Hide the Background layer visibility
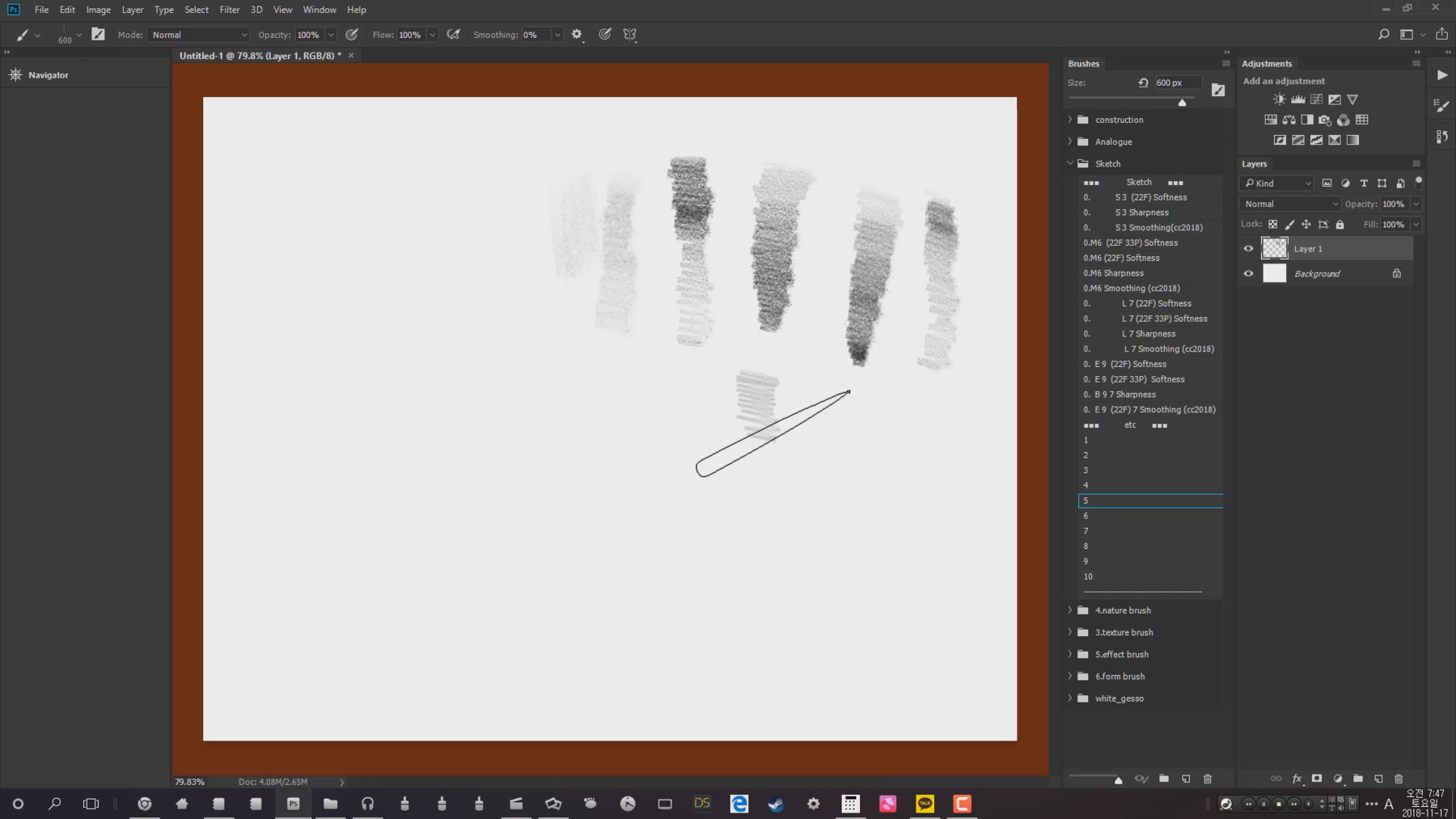Image resolution: width=1456 pixels, height=819 pixels. click(1249, 273)
